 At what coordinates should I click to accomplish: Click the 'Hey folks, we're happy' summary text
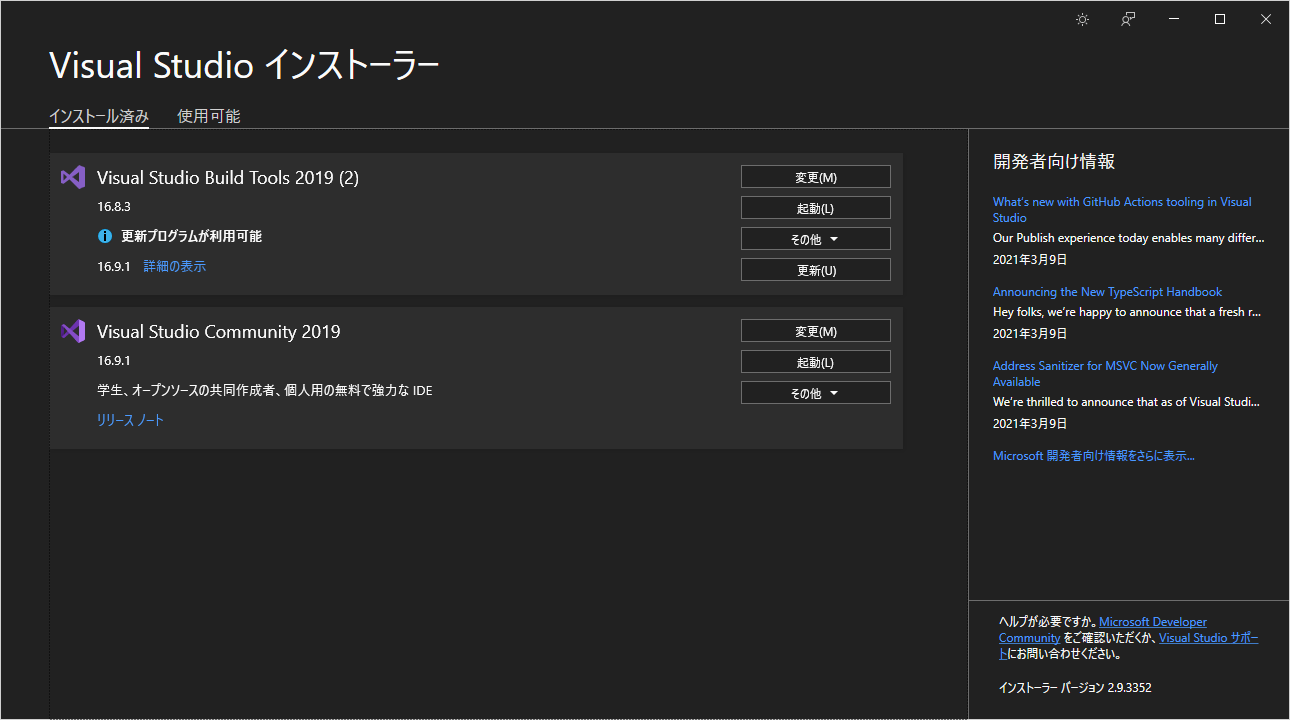click(x=1127, y=312)
